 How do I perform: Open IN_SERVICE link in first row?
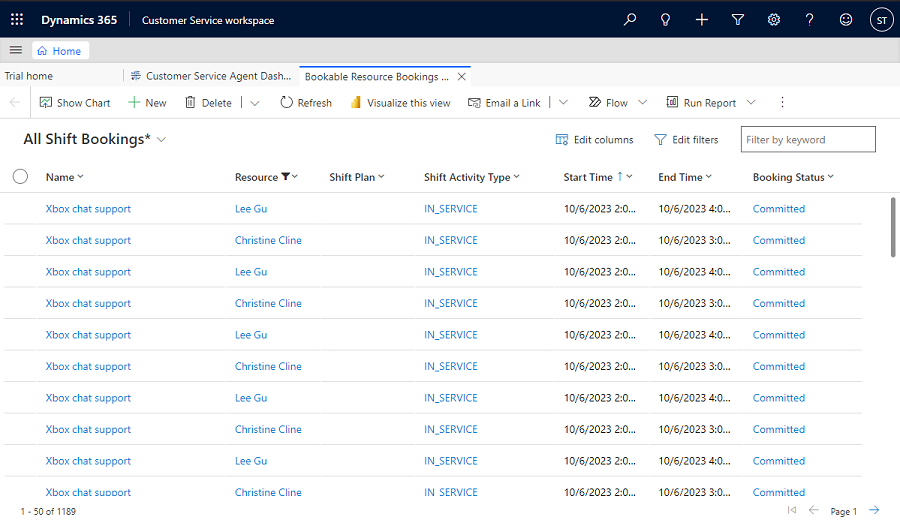[451, 208]
